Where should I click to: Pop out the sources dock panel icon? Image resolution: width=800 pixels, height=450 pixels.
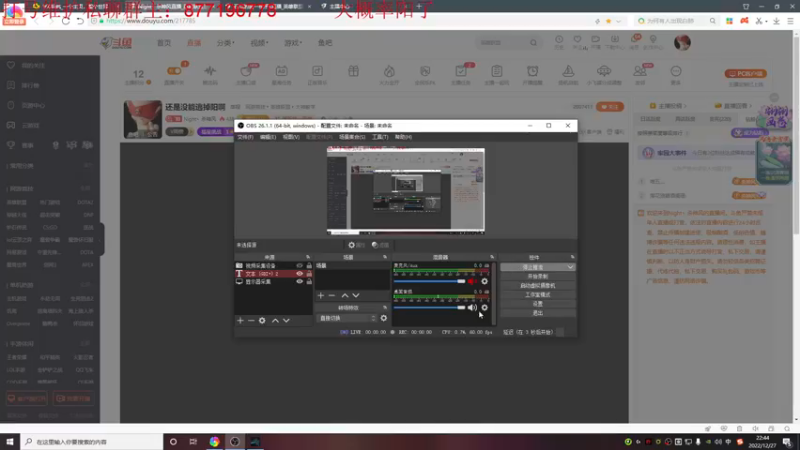308,257
